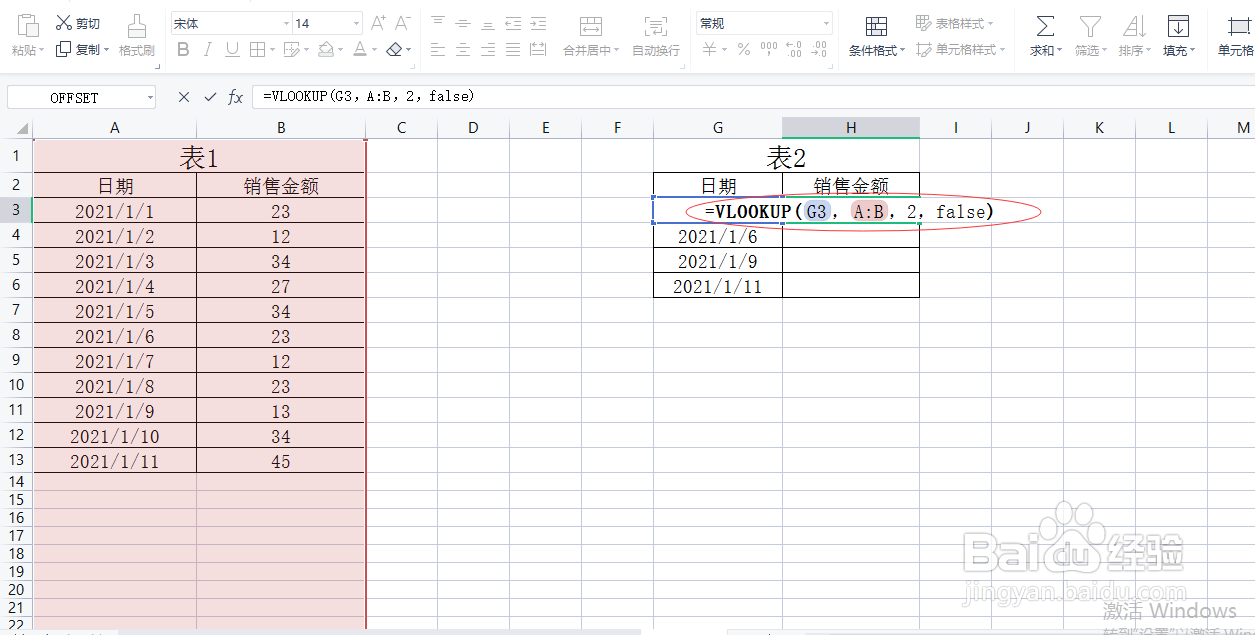This screenshot has width=1255, height=635.
Task: Click cell G5 with 2021/1/9
Action: tap(718, 261)
